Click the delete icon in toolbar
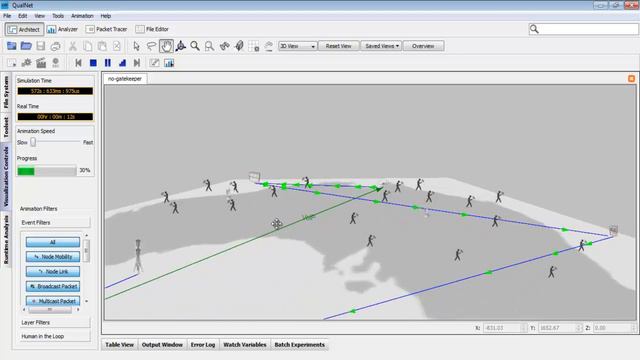The width and height of the screenshot is (640, 360). [117, 46]
